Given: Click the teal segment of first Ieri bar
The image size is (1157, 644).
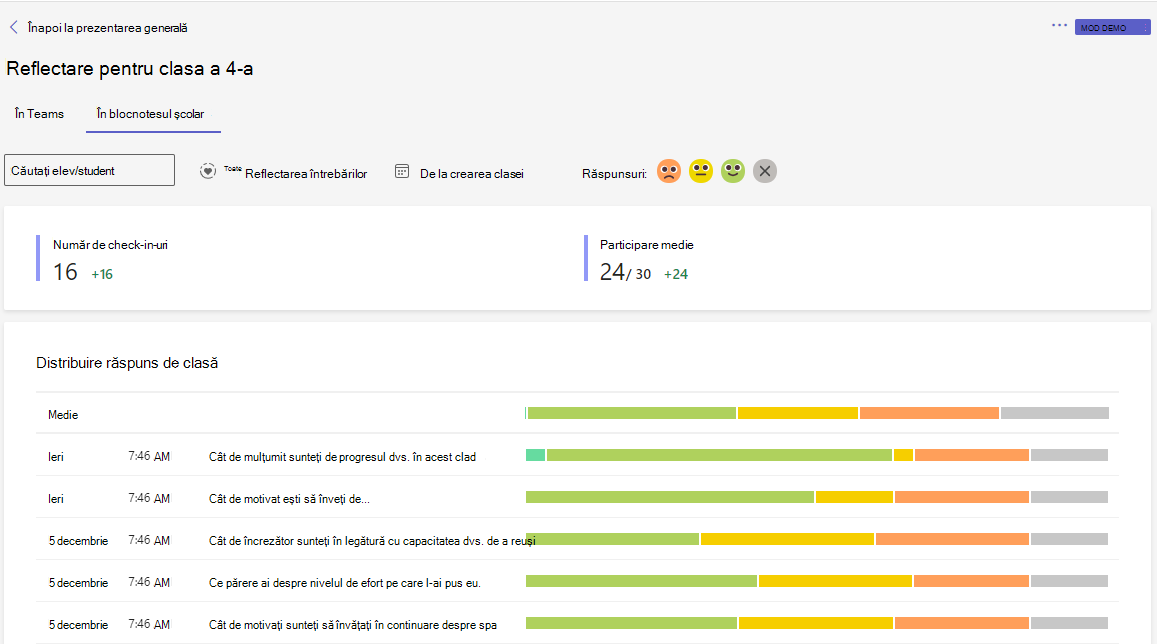Looking at the screenshot, I should tap(536, 455).
